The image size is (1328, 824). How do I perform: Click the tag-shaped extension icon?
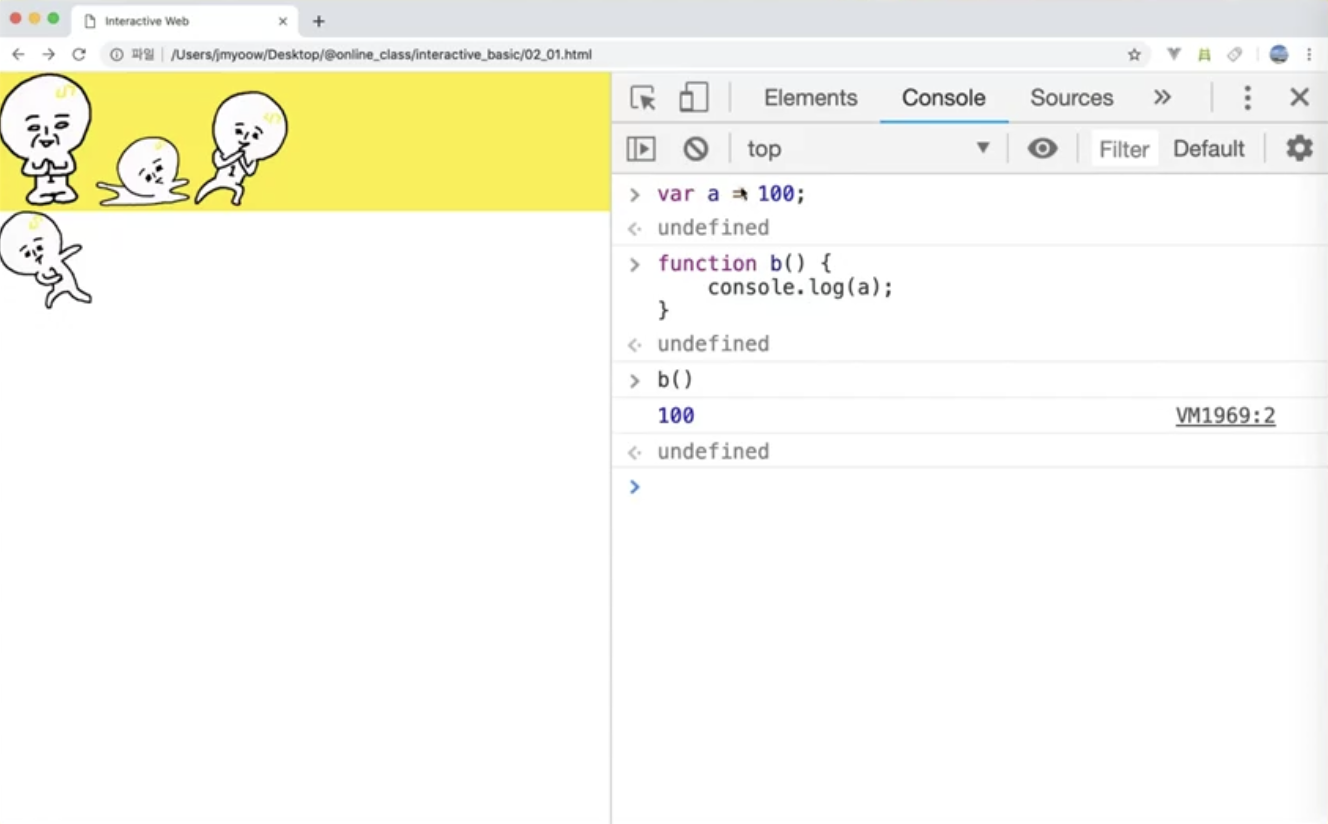pyautogui.click(x=1235, y=54)
